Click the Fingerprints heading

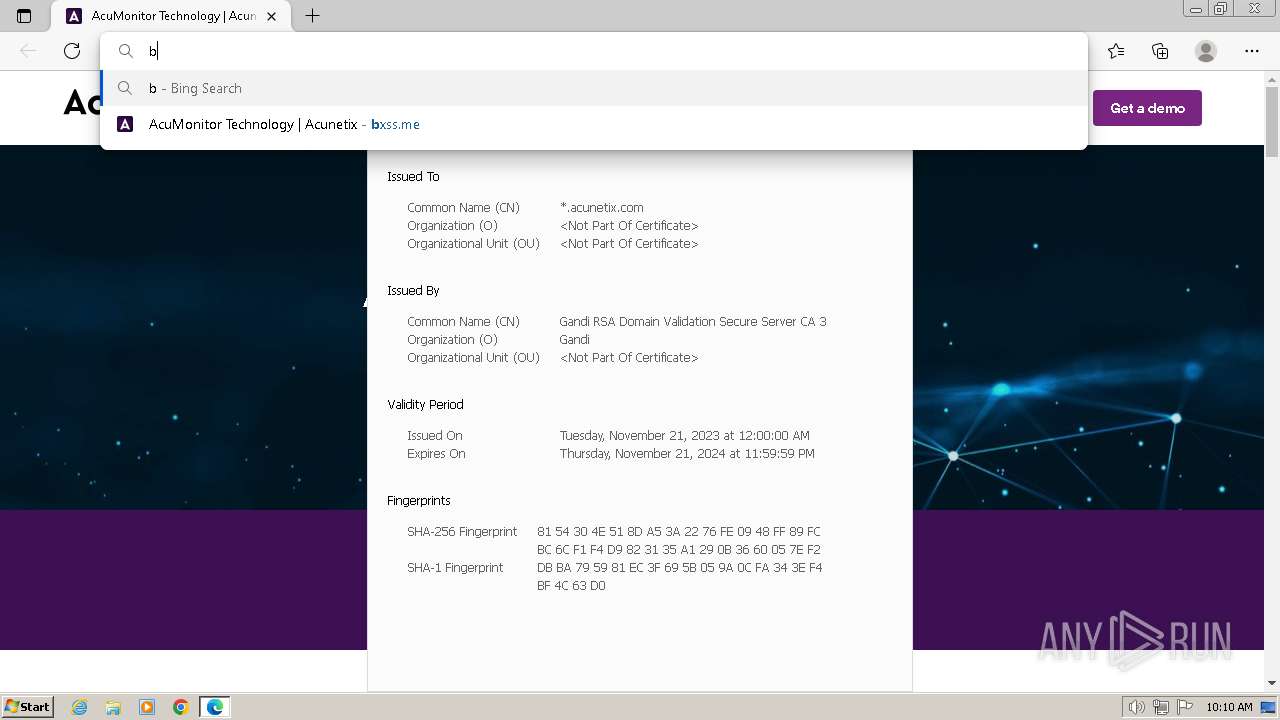coord(419,501)
